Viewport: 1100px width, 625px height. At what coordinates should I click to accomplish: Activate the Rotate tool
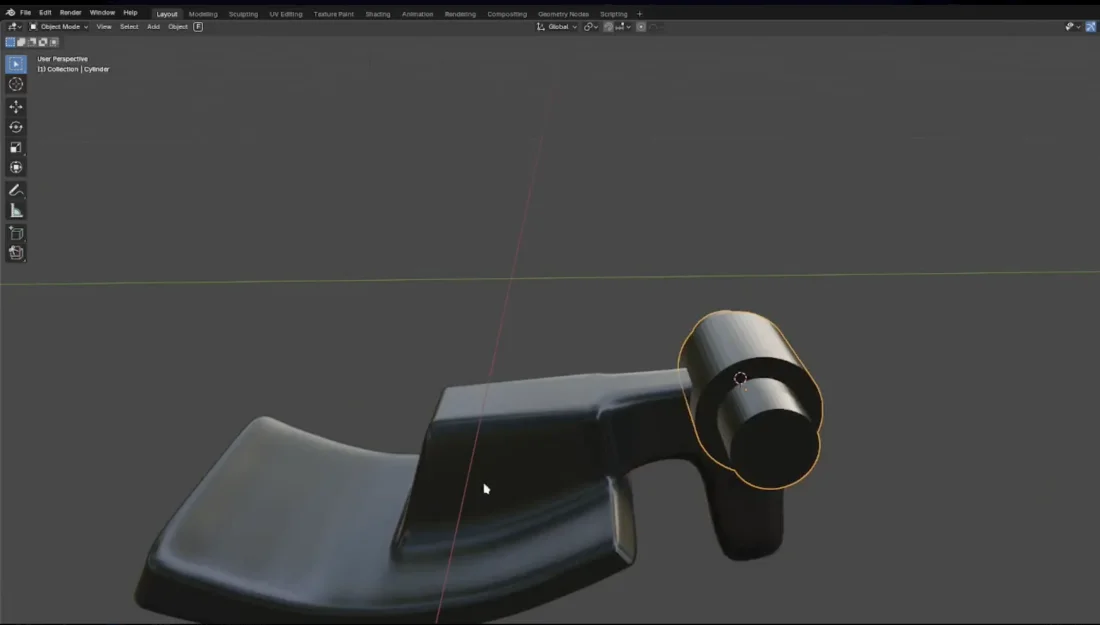tap(16, 127)
